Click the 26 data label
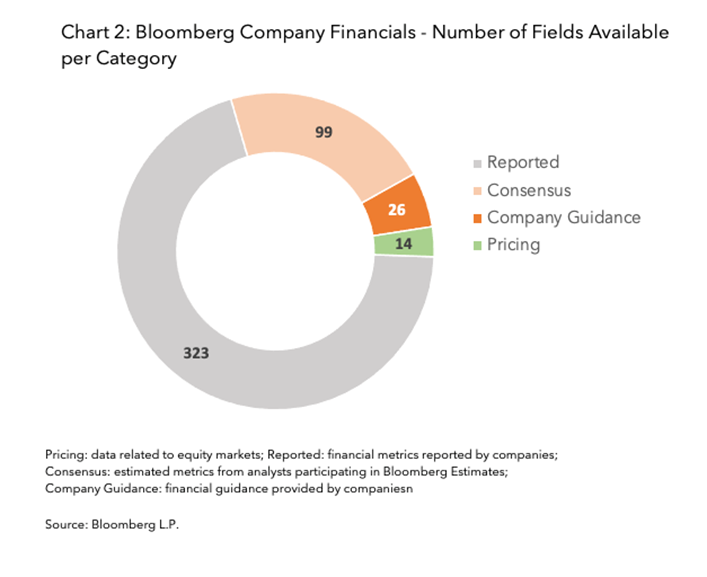This screenshot has width=707, height=577. pos(397,210)
